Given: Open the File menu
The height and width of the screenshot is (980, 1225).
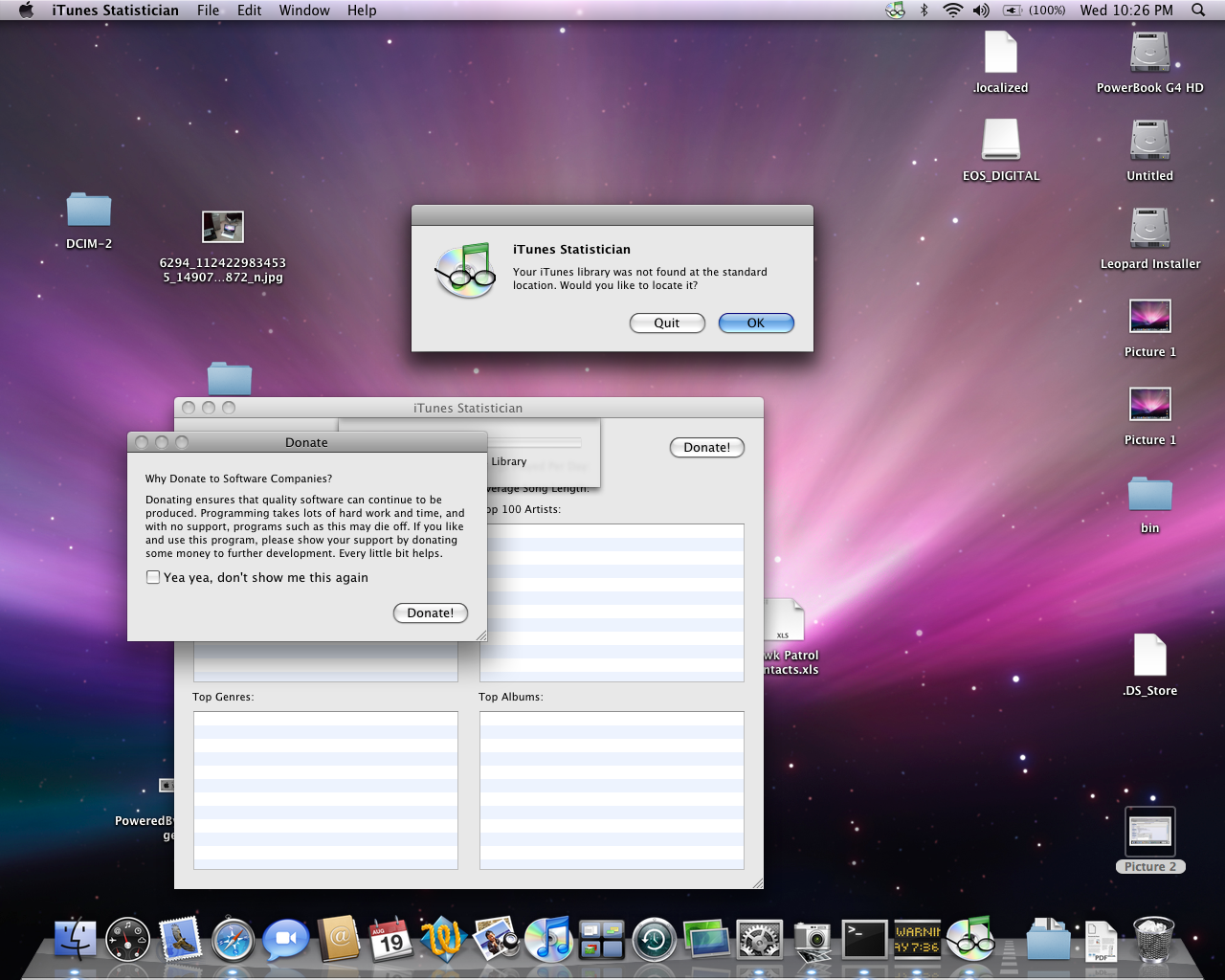Looking at the screenshot, I should coord(208,11).
